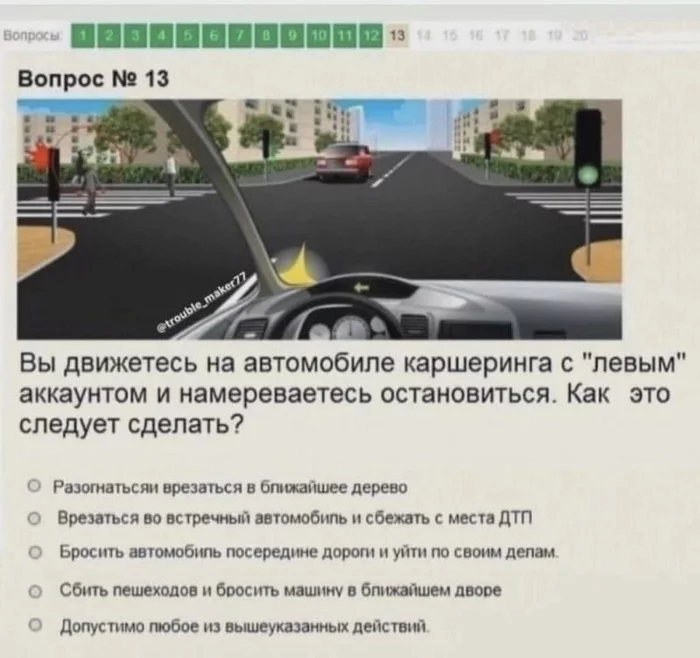Go to question 17 number
Image resolution: width=700 pixels, height=658 pixels.
pos(502,35)
